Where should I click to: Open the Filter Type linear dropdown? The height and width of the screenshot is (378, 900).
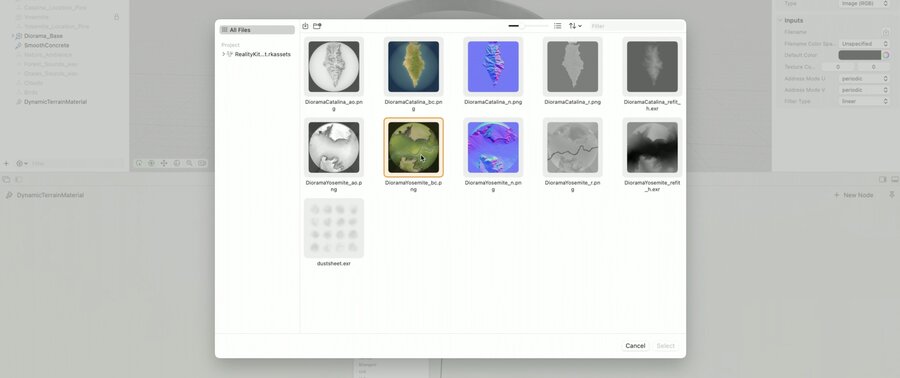(x=864, y=101)
